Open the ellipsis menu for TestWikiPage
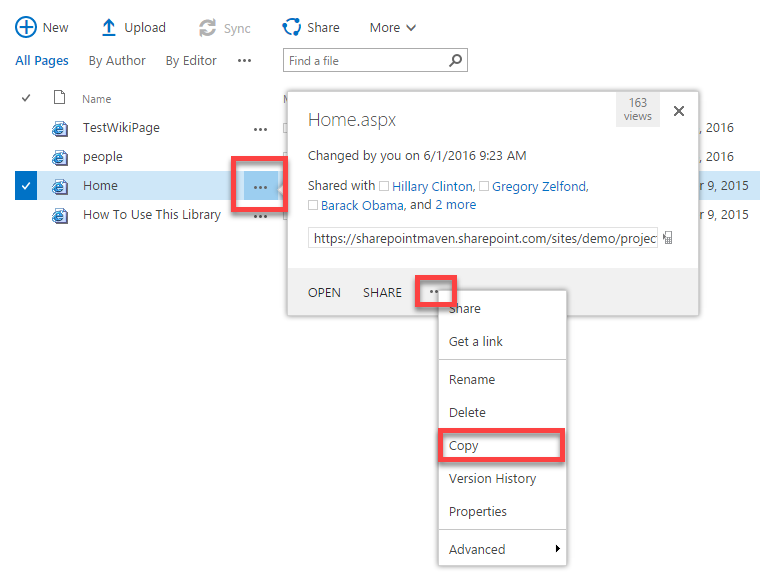The image size is (770, 575). (x=260, y=128)
